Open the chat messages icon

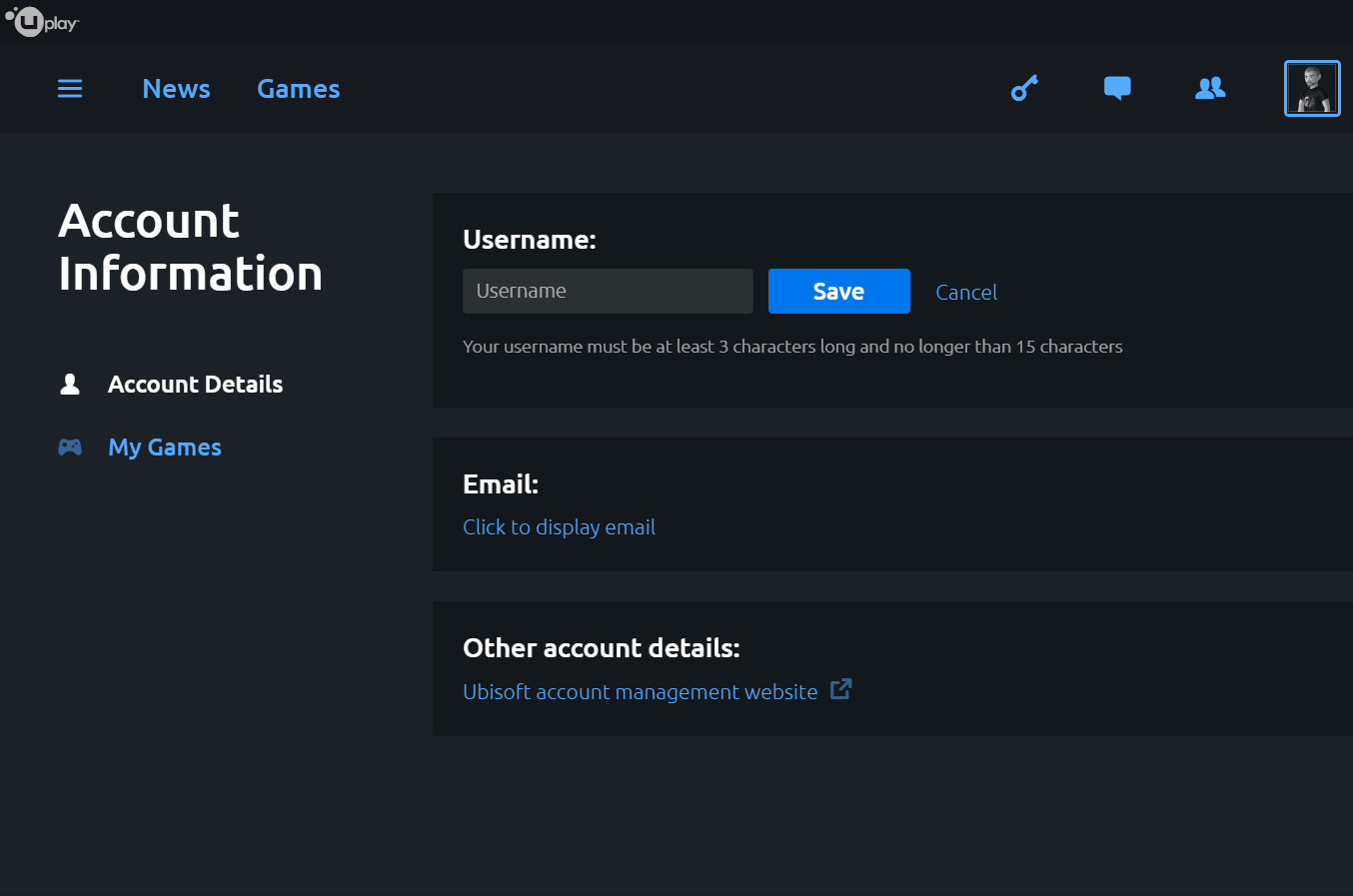[x=1117, y=89]
